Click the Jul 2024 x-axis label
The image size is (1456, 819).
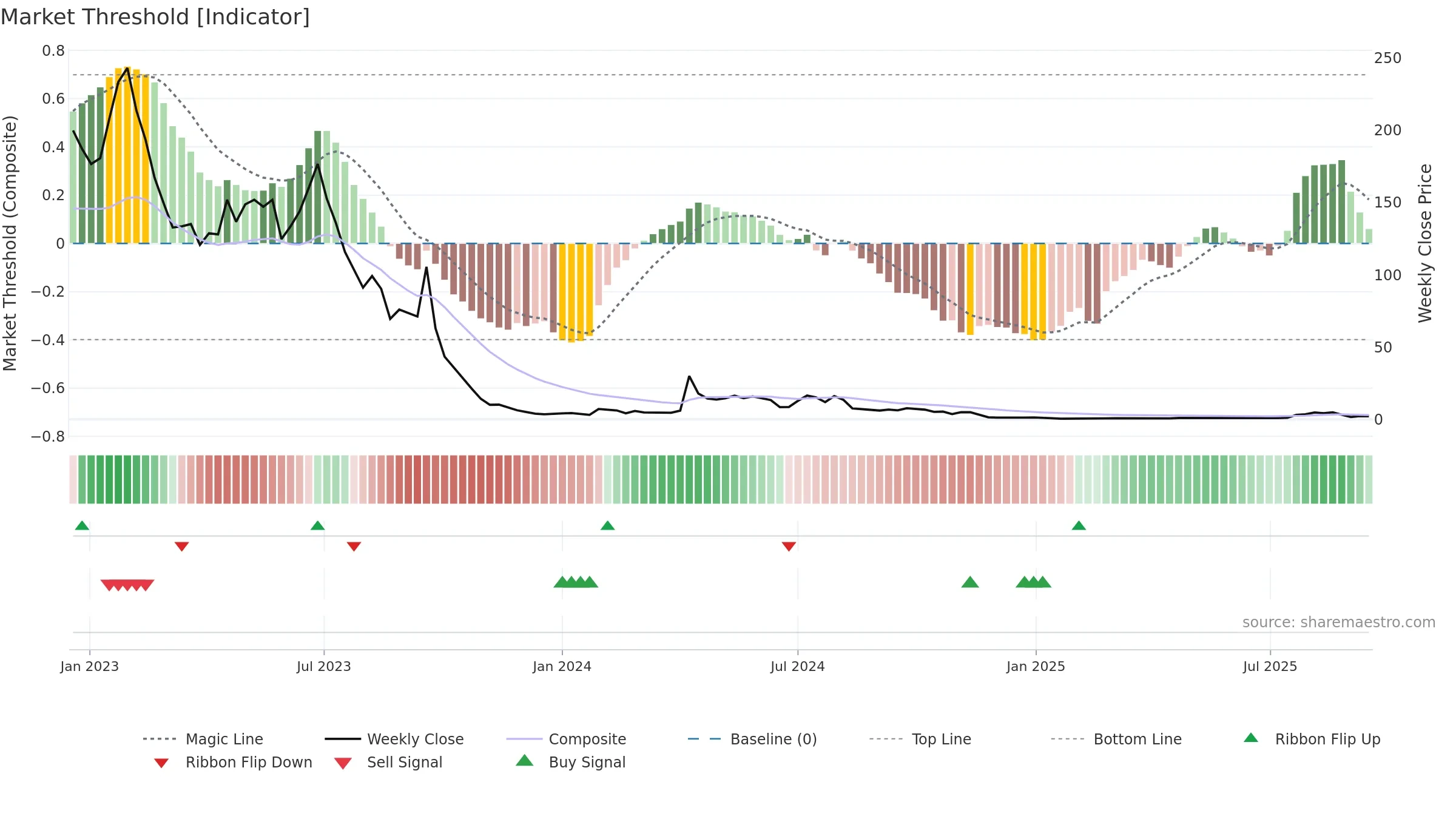798,666
